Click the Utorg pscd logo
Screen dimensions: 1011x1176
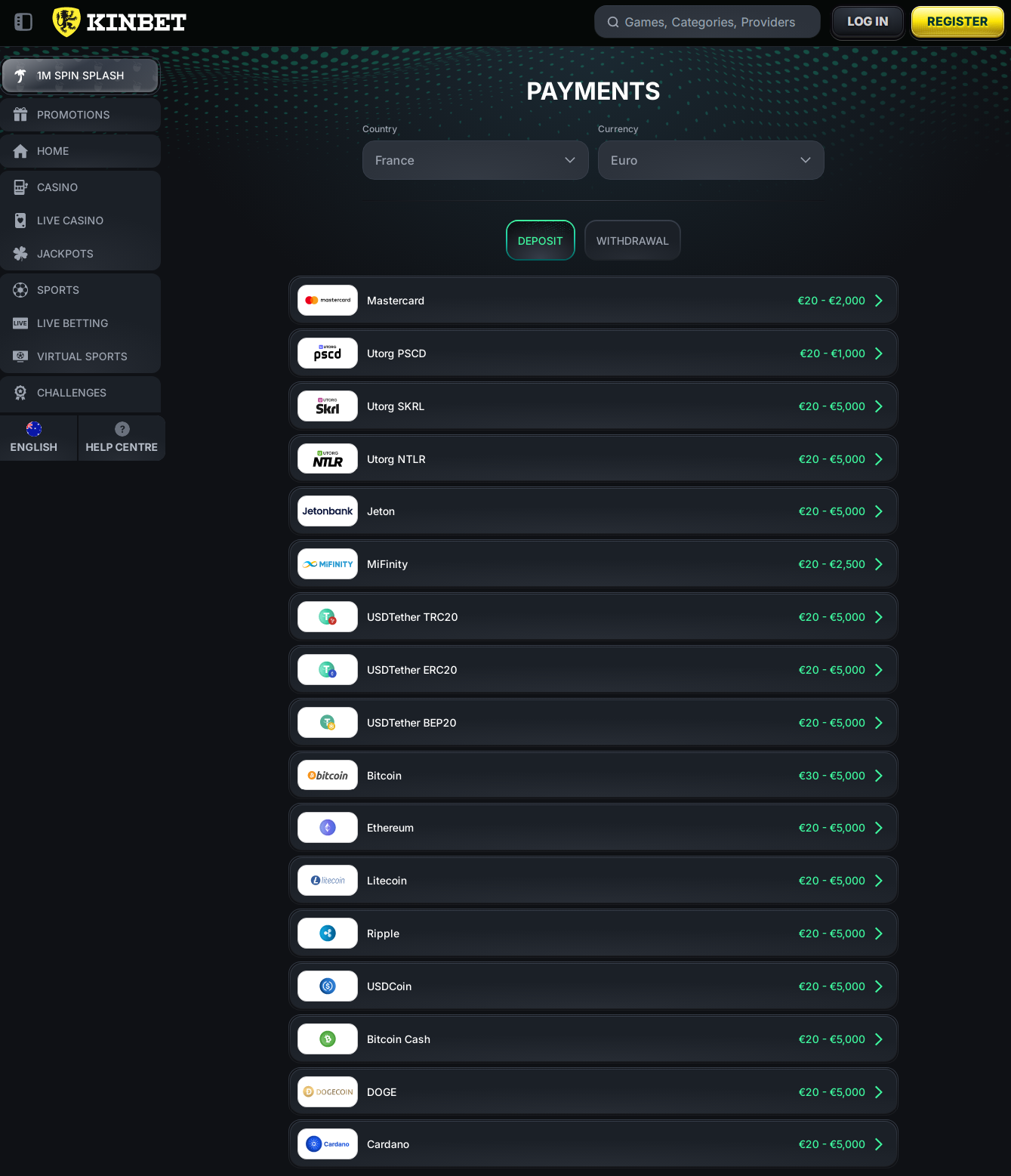click(328, 353)
